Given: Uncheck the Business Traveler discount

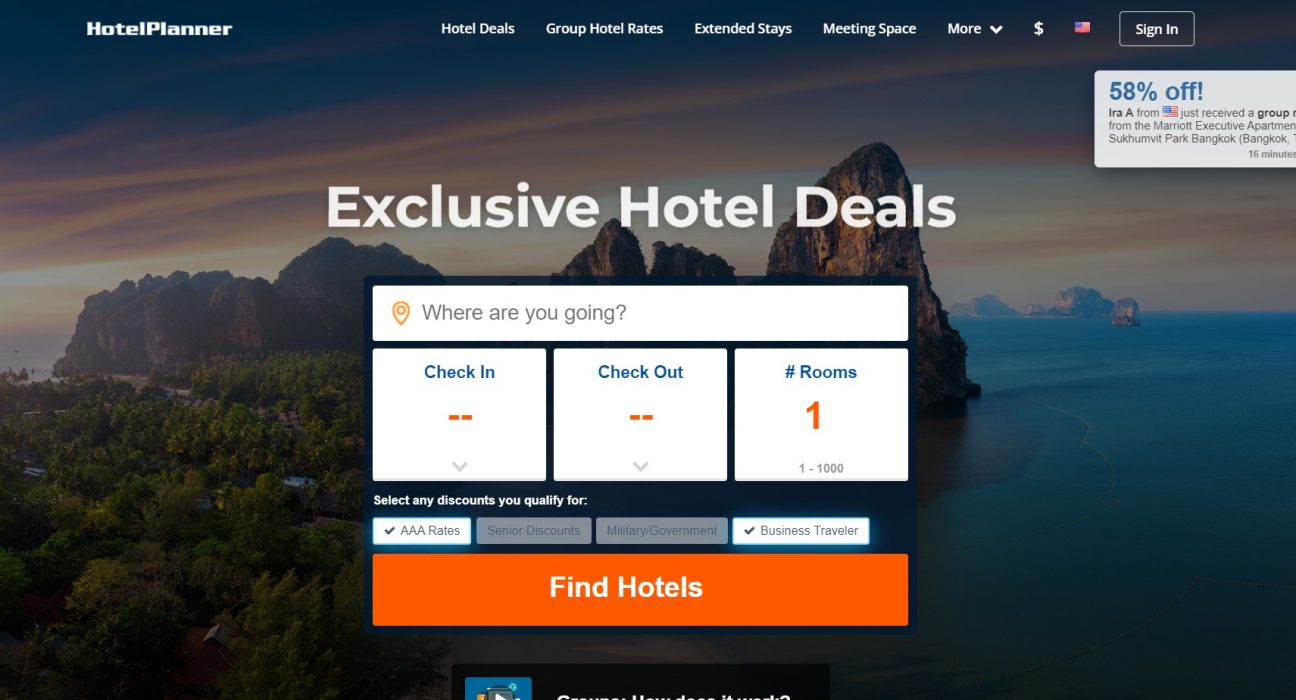Looking at the screenshot, I should [x=801, y=531].
